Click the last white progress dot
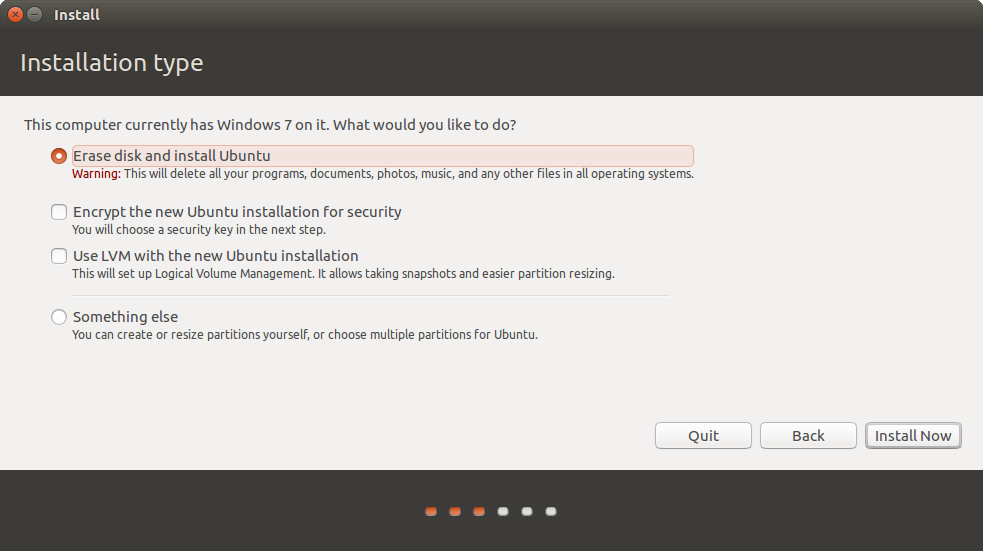The height and width of the screenshot is (551, 983). pyautogui.click(x=551, y=511)
